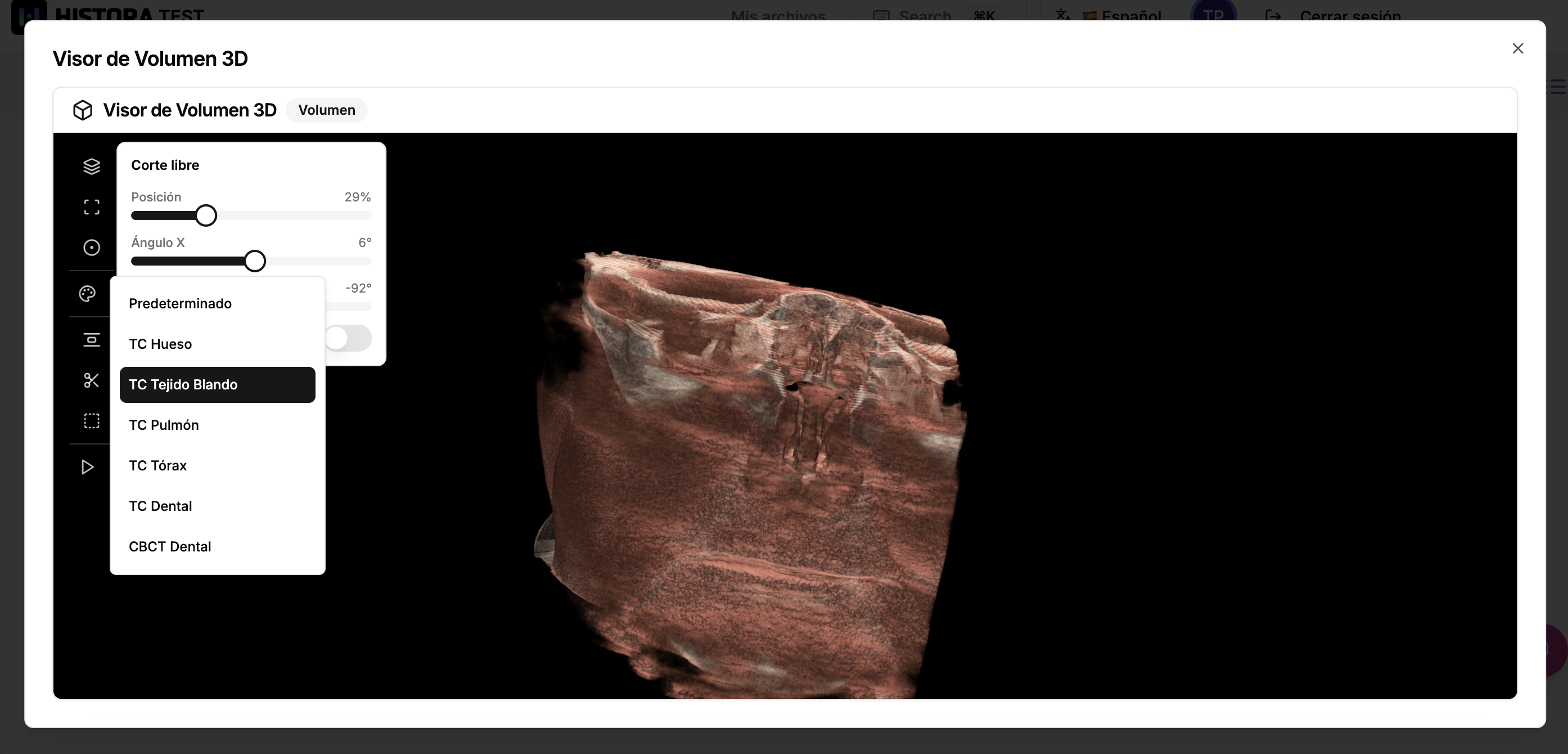Start playback with the play triangle icon

tap(87, 467)
